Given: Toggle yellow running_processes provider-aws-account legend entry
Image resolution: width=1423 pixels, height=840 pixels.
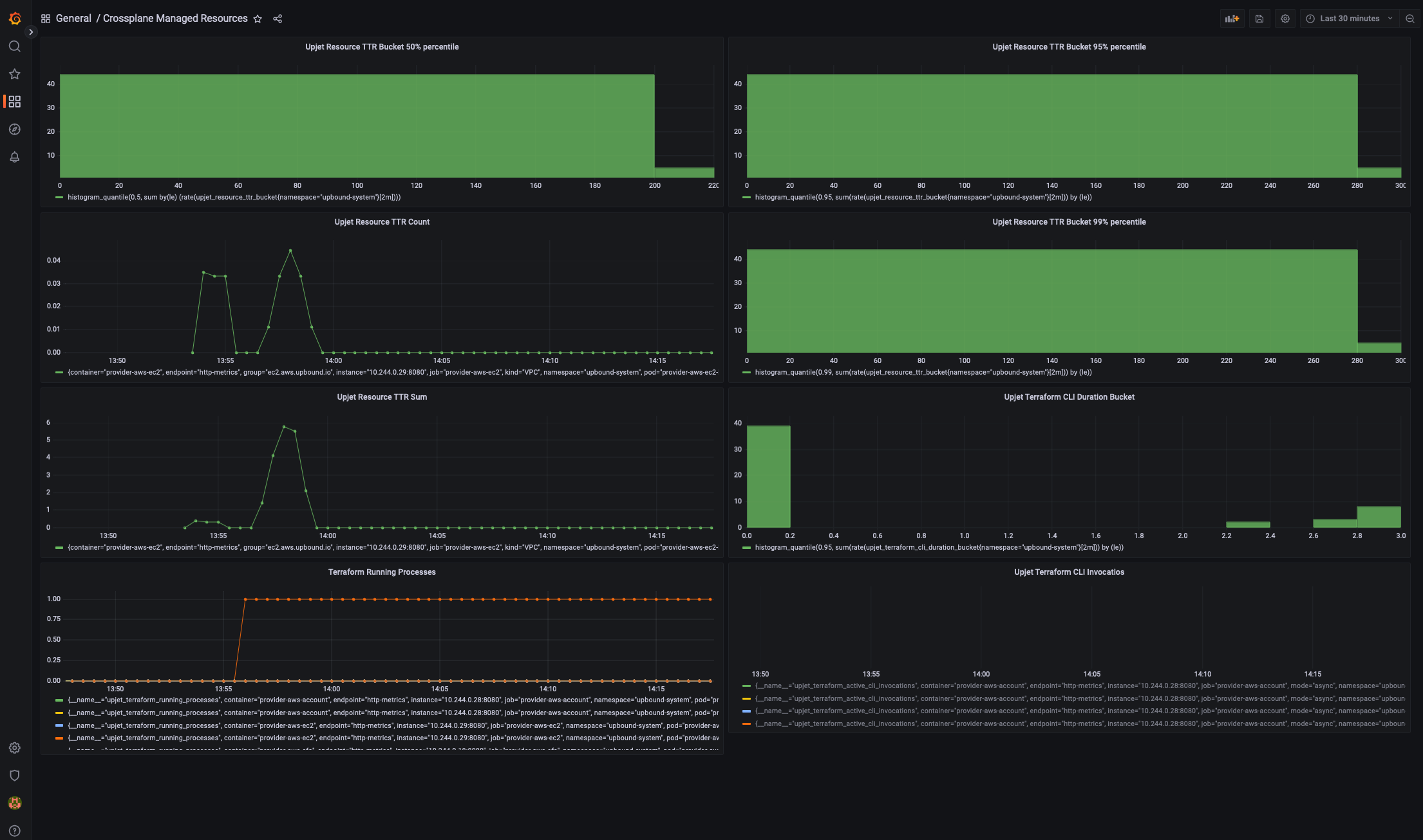Looking at the screenshot, I should point(393,713).
